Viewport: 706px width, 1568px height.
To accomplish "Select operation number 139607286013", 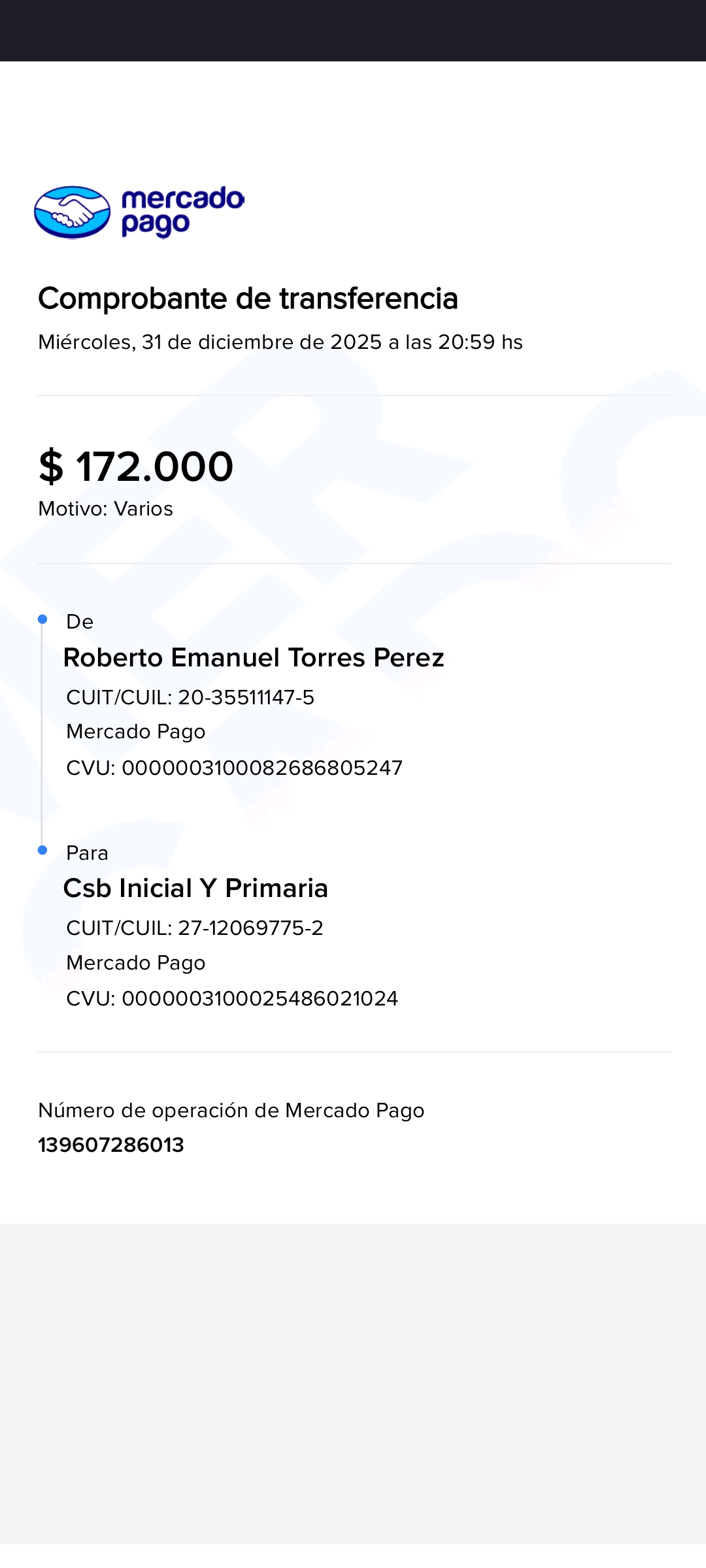I will click(x=111, y=1145).
